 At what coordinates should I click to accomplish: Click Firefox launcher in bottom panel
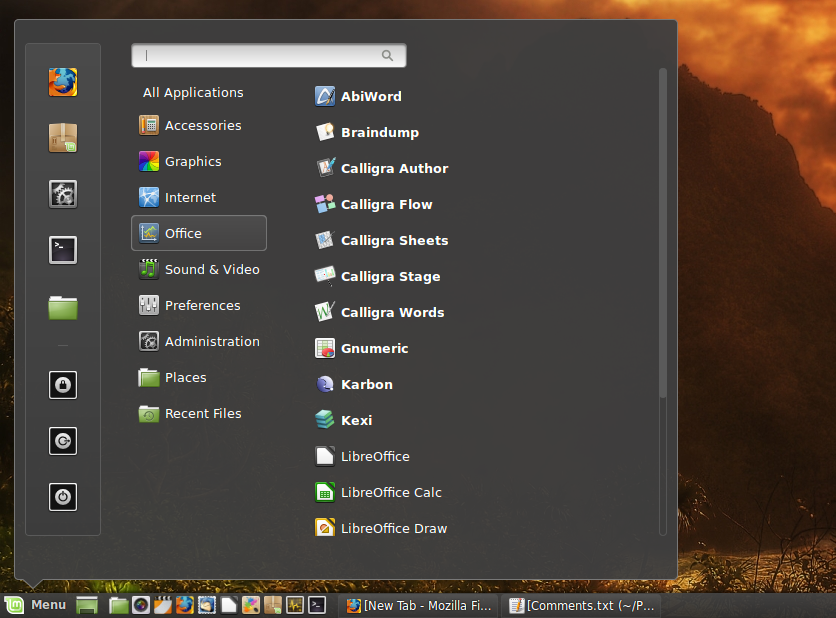pos(185,605)
